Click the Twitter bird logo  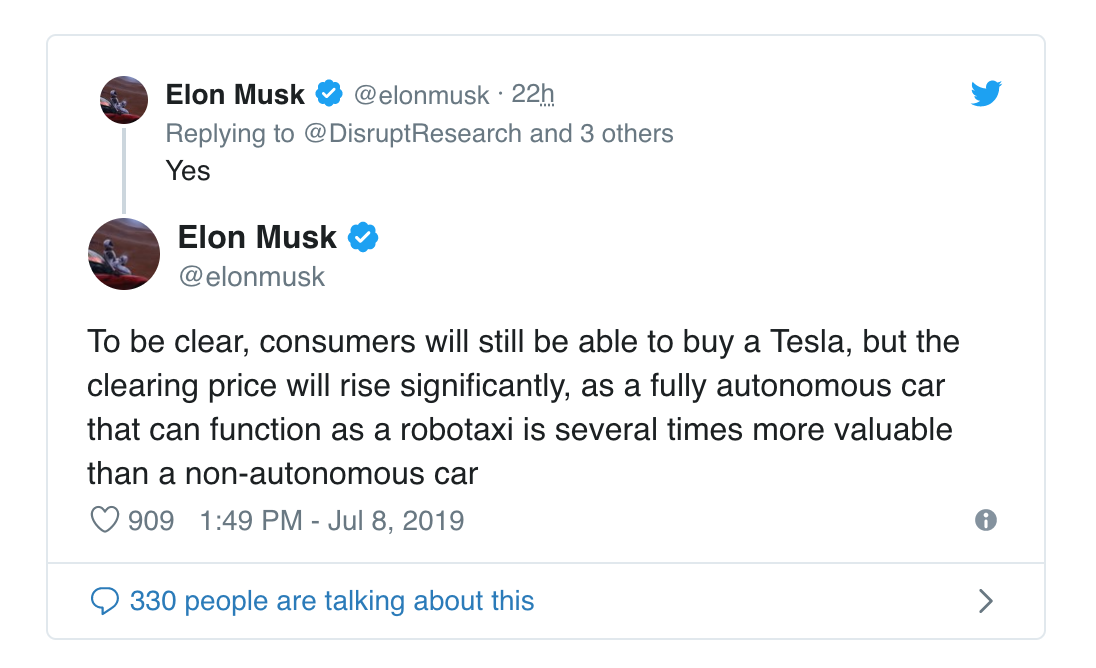[x=986, y=94]
